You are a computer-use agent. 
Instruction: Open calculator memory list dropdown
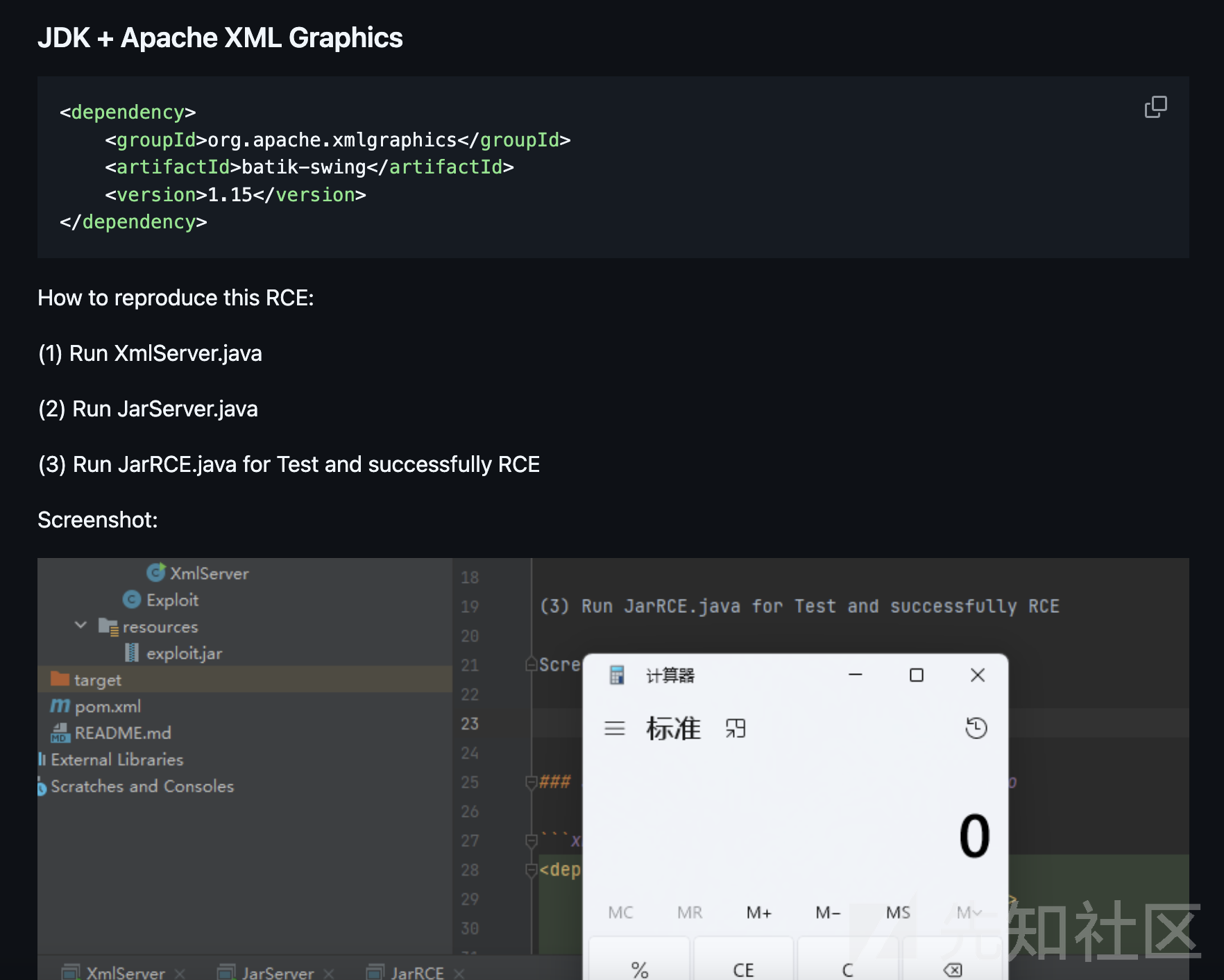click(969, 913)
